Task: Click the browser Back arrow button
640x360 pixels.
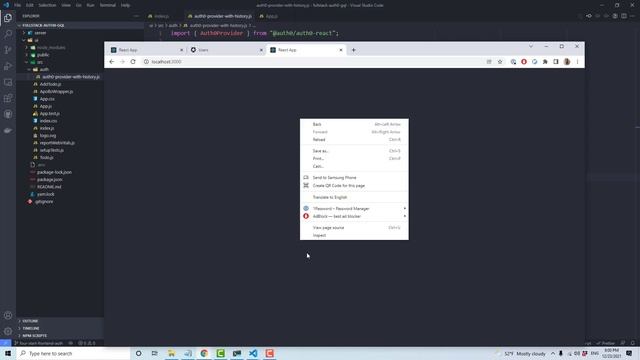Action: coord(112,62)
